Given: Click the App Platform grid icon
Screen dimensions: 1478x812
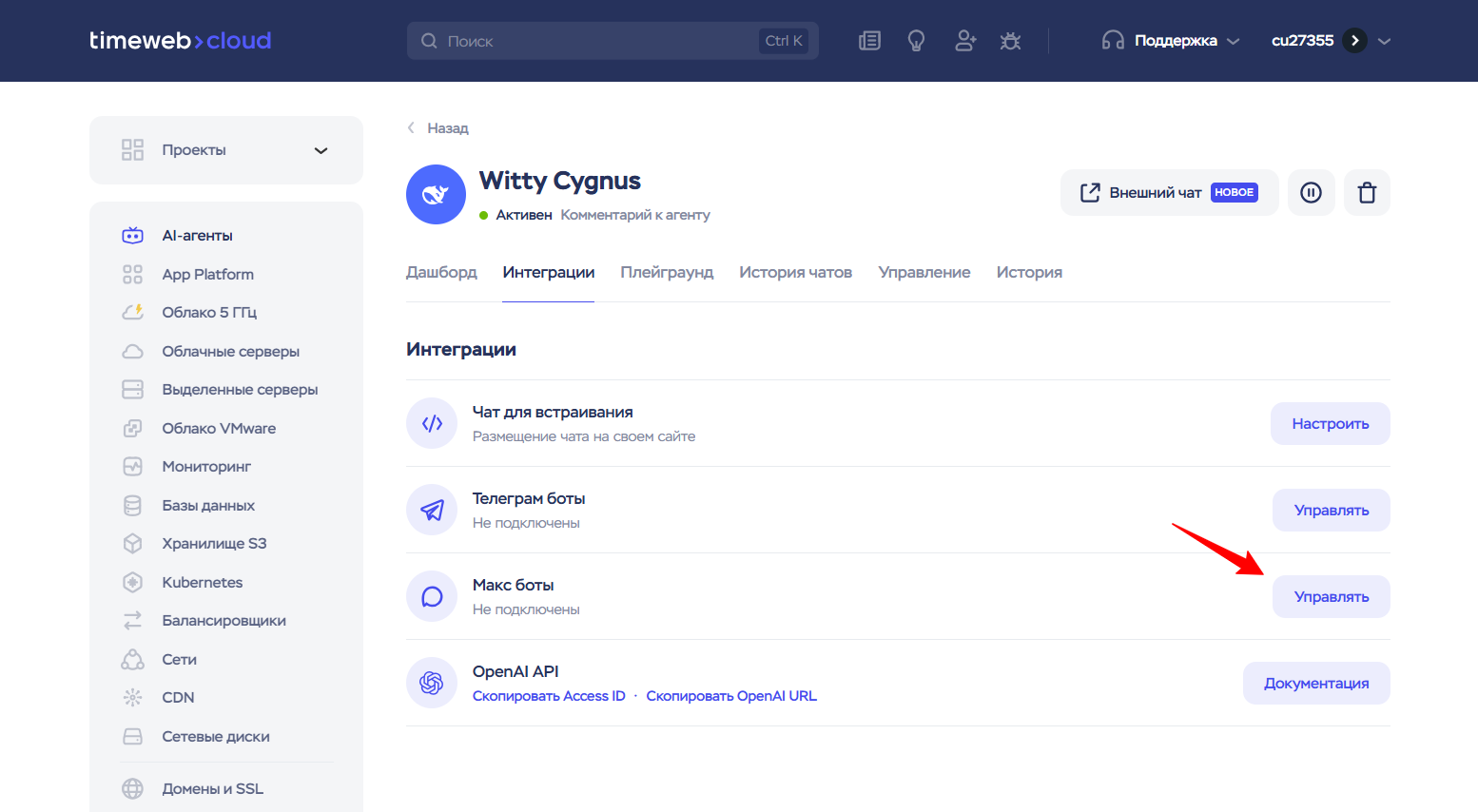Looking at the screenshot, I should 133,274.
